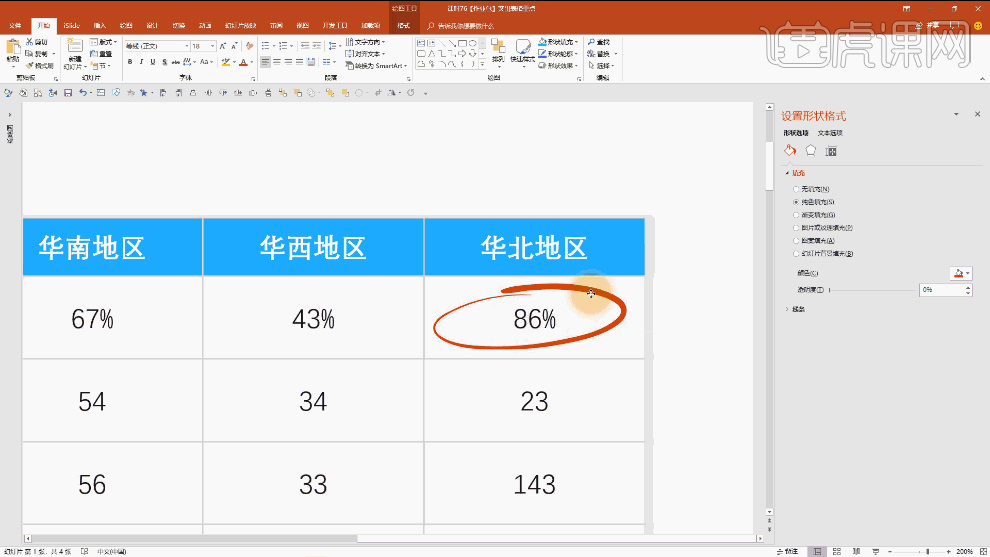Pick the oval shape in shapes gallery
Screen dimensions: 990x557
472,44
